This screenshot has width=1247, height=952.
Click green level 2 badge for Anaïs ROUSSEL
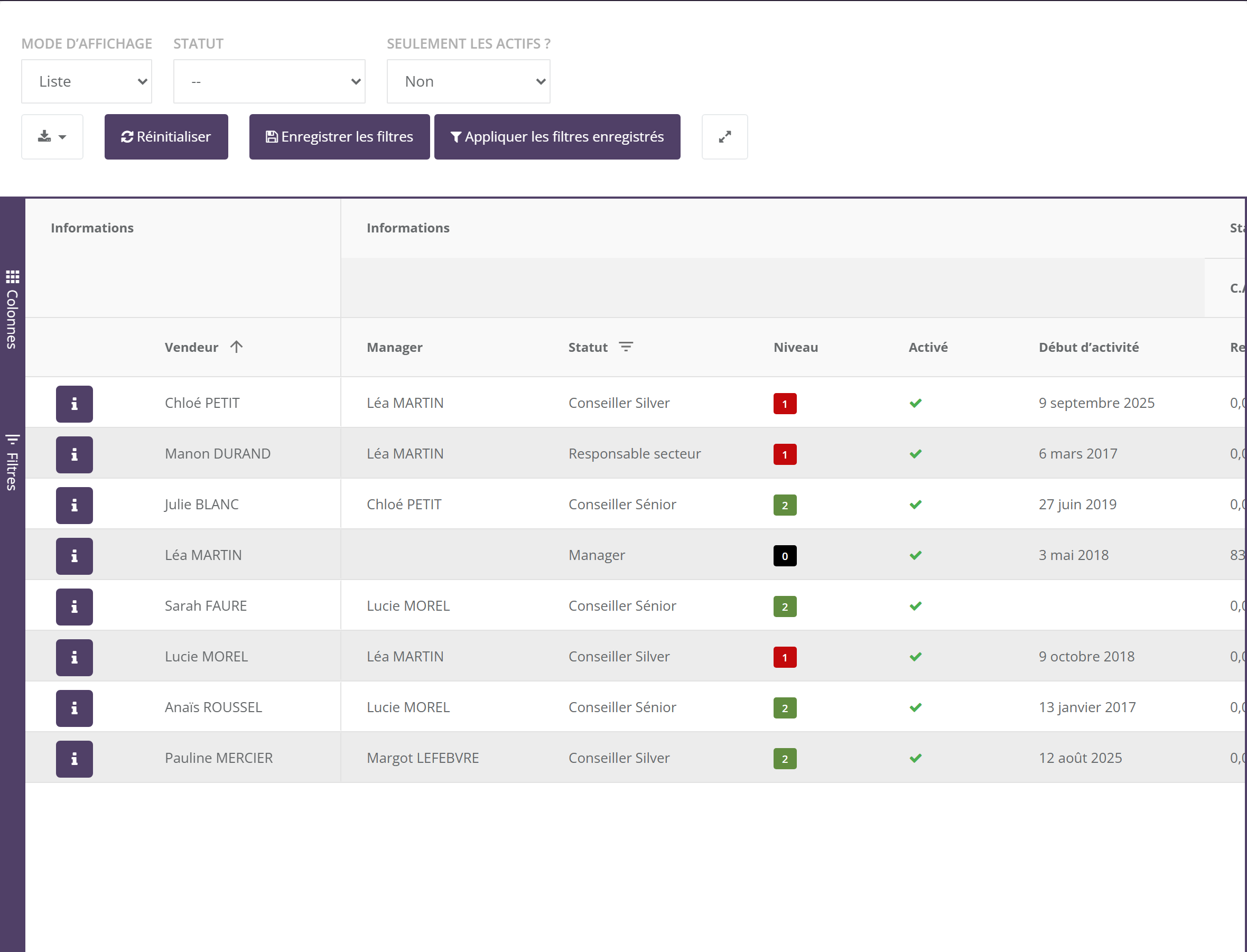[x=785, y=708]
